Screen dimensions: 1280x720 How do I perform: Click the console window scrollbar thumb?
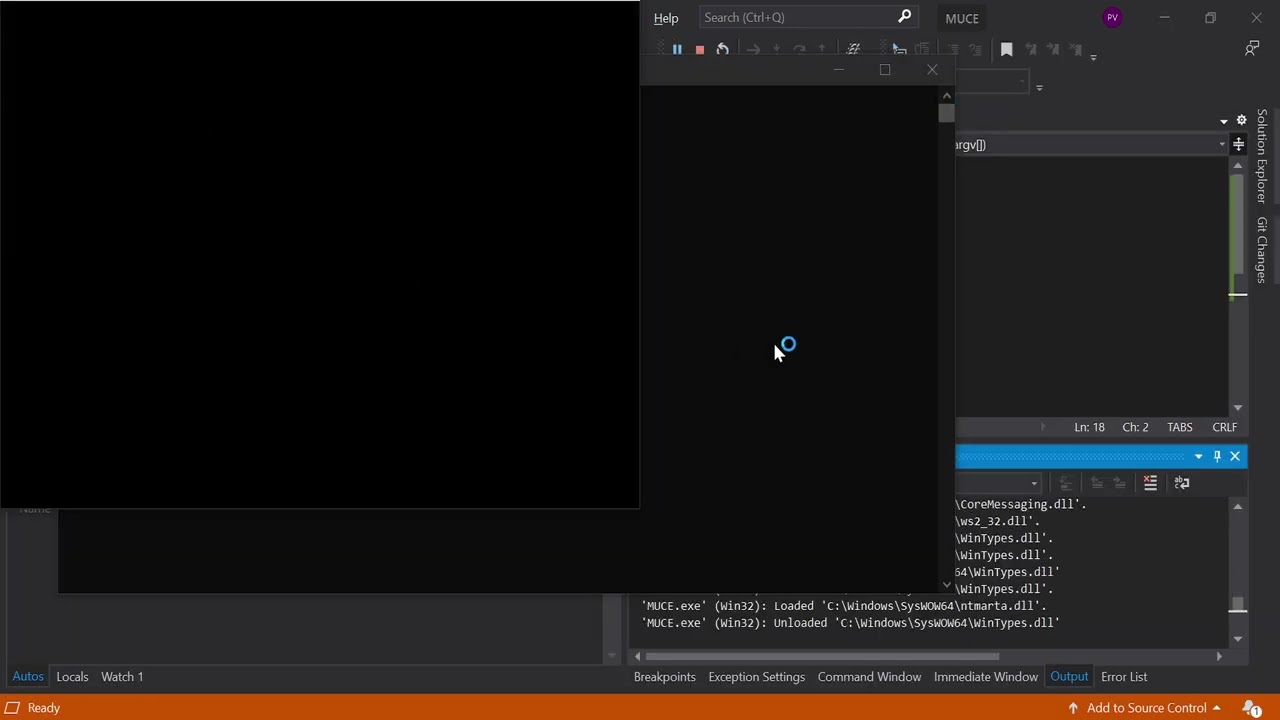point(946,113)
